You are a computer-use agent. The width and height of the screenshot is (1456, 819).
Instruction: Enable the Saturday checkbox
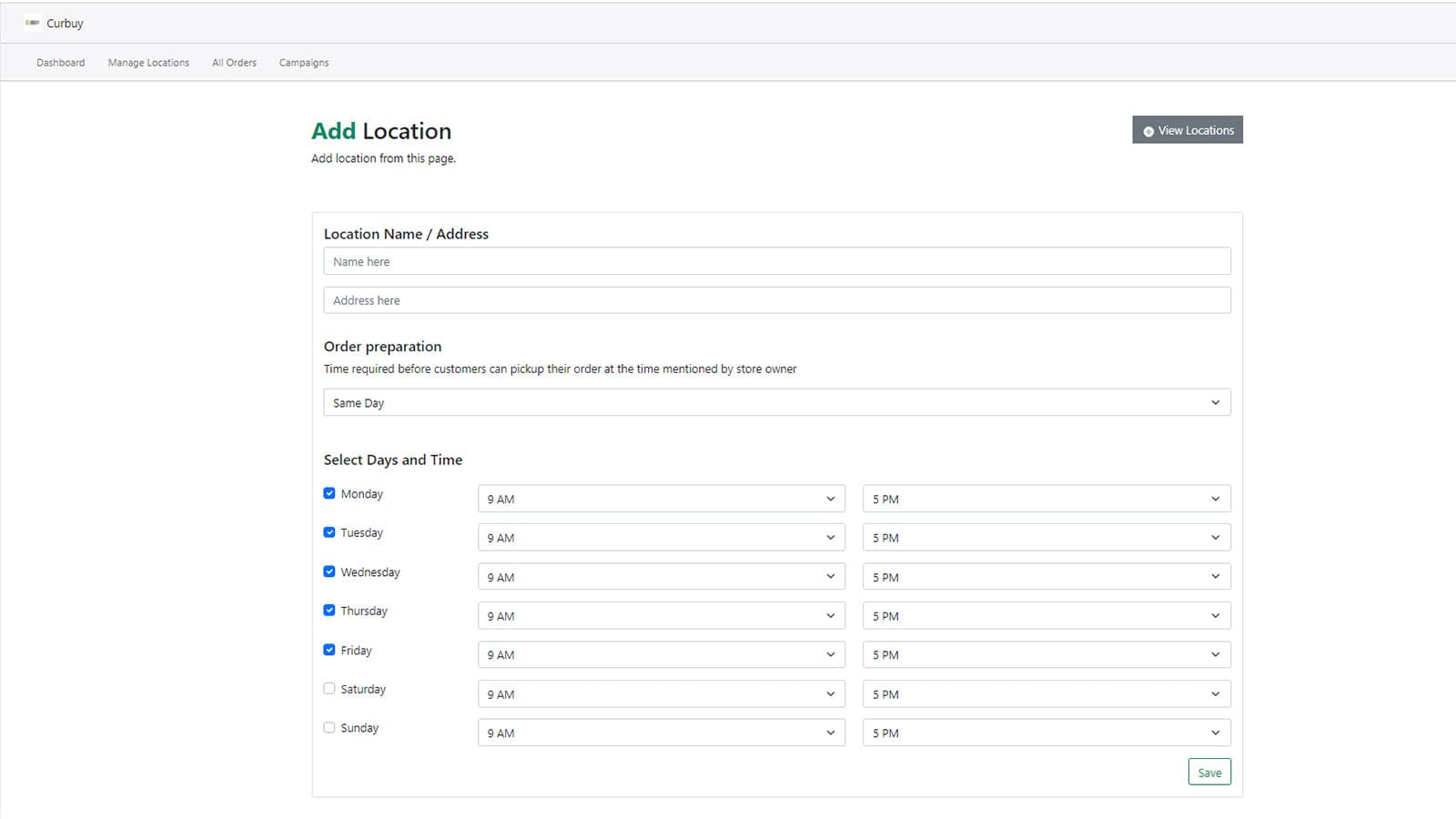coord(329,688)
